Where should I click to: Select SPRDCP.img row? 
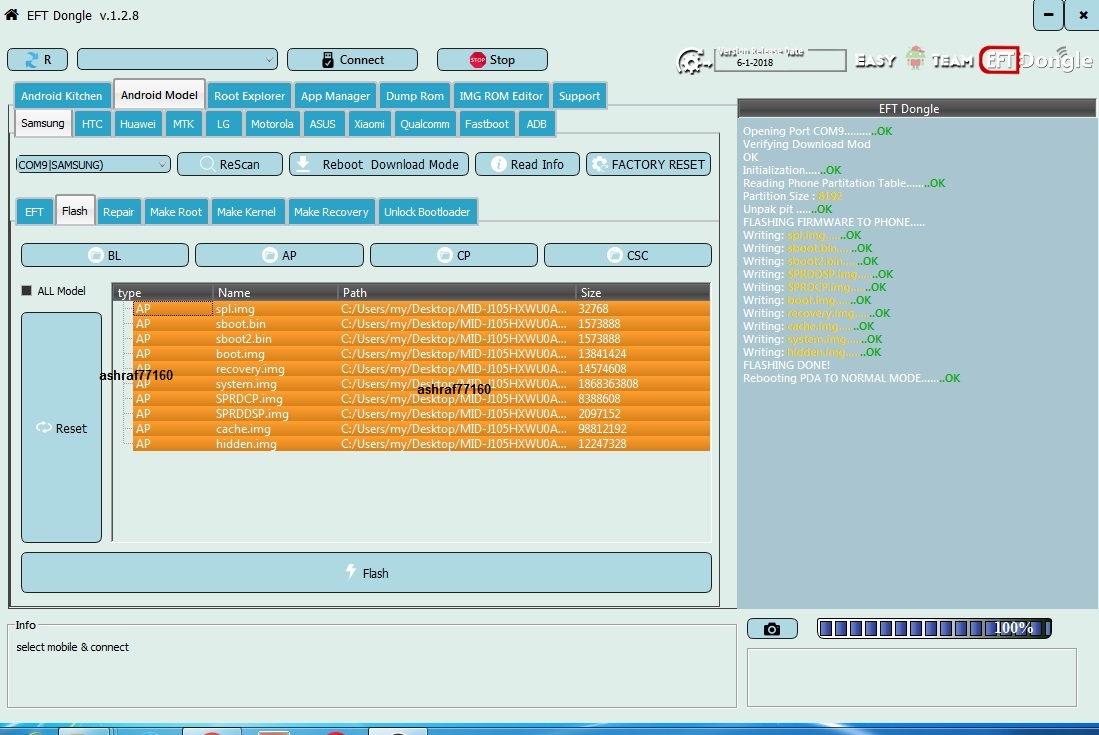point(421,399)
